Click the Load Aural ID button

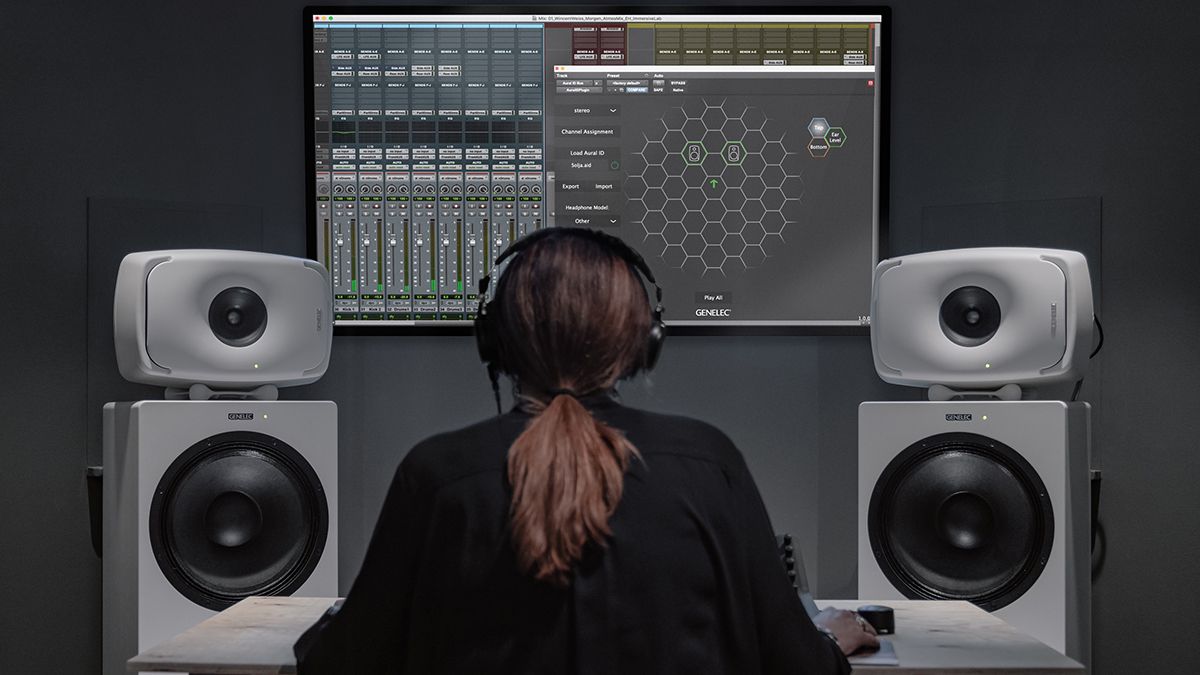click(x=586, y=152)
